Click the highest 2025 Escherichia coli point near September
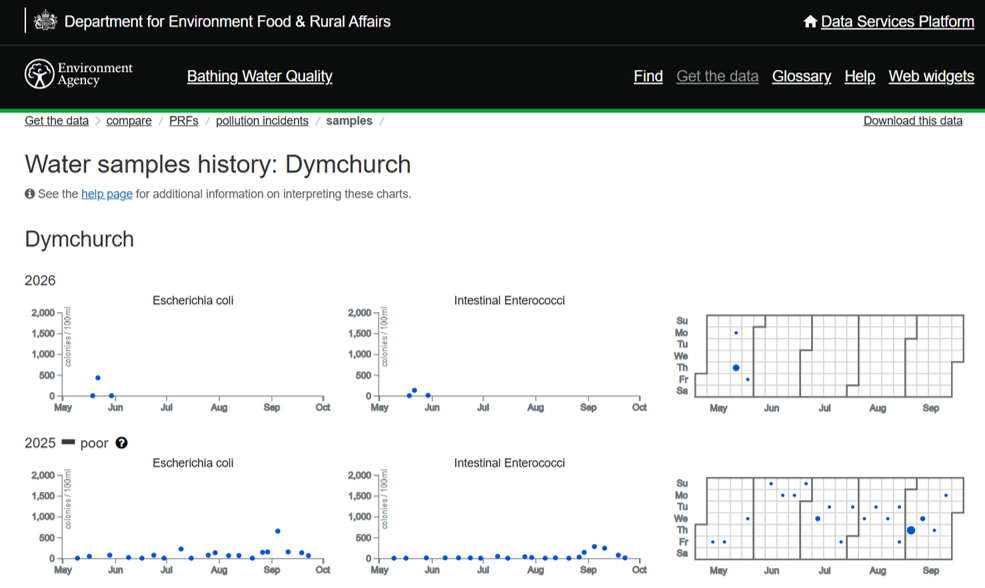Viewport: 985px width, 588px height. [278, 531]
